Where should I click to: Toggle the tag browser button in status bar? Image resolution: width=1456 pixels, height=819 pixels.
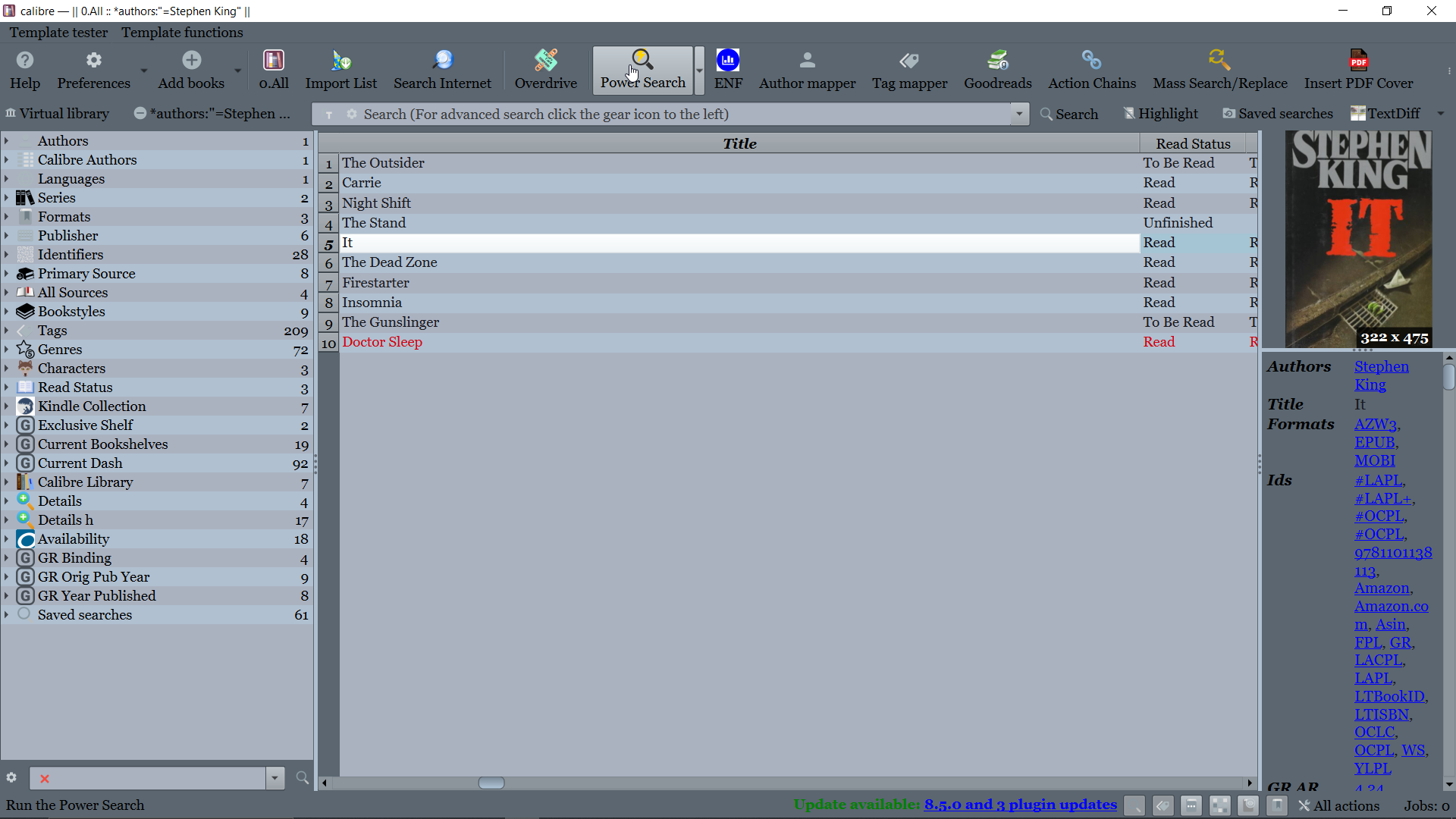click(x=1163, y=805)
